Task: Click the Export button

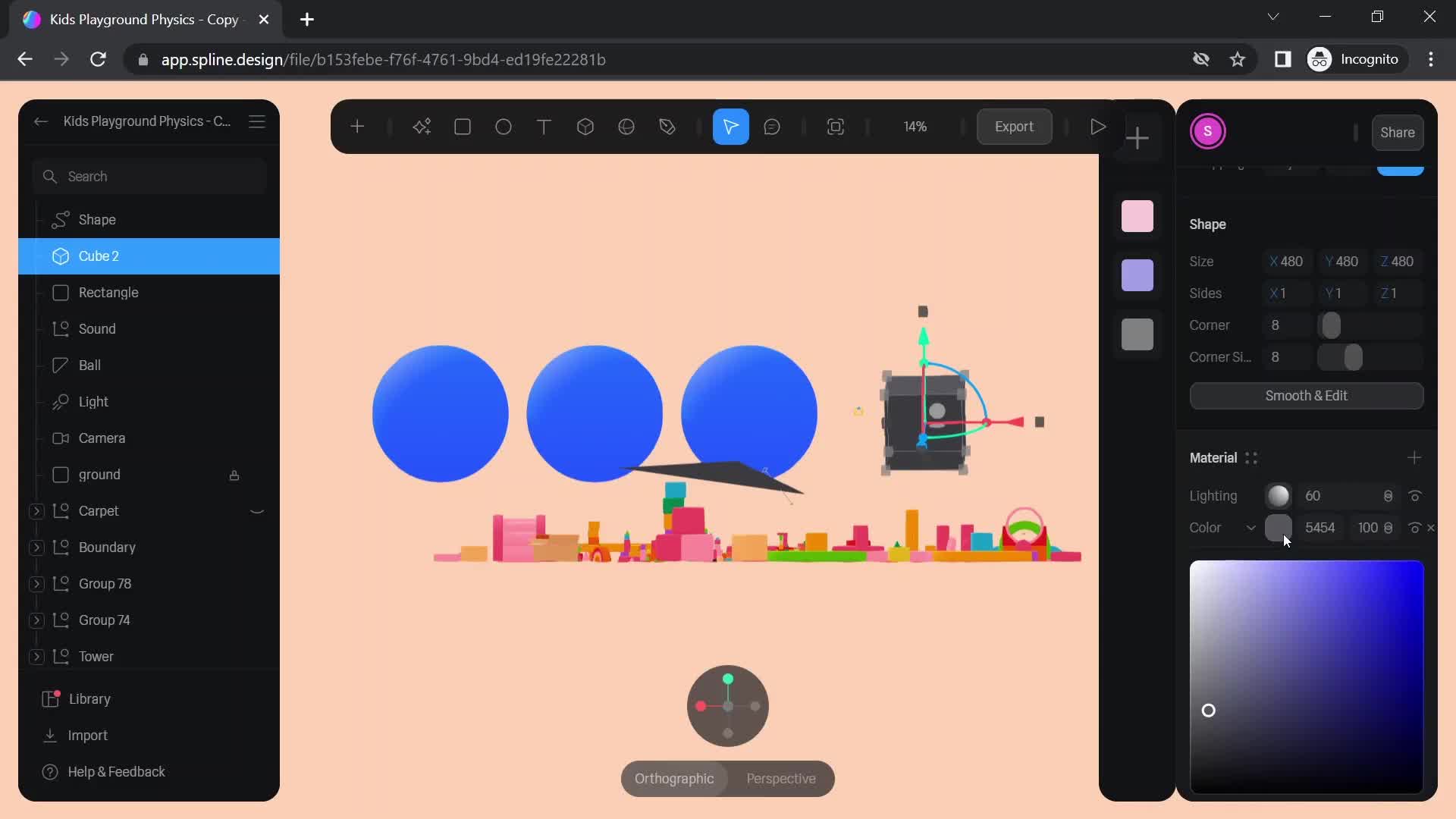Action: [1014, 126]
